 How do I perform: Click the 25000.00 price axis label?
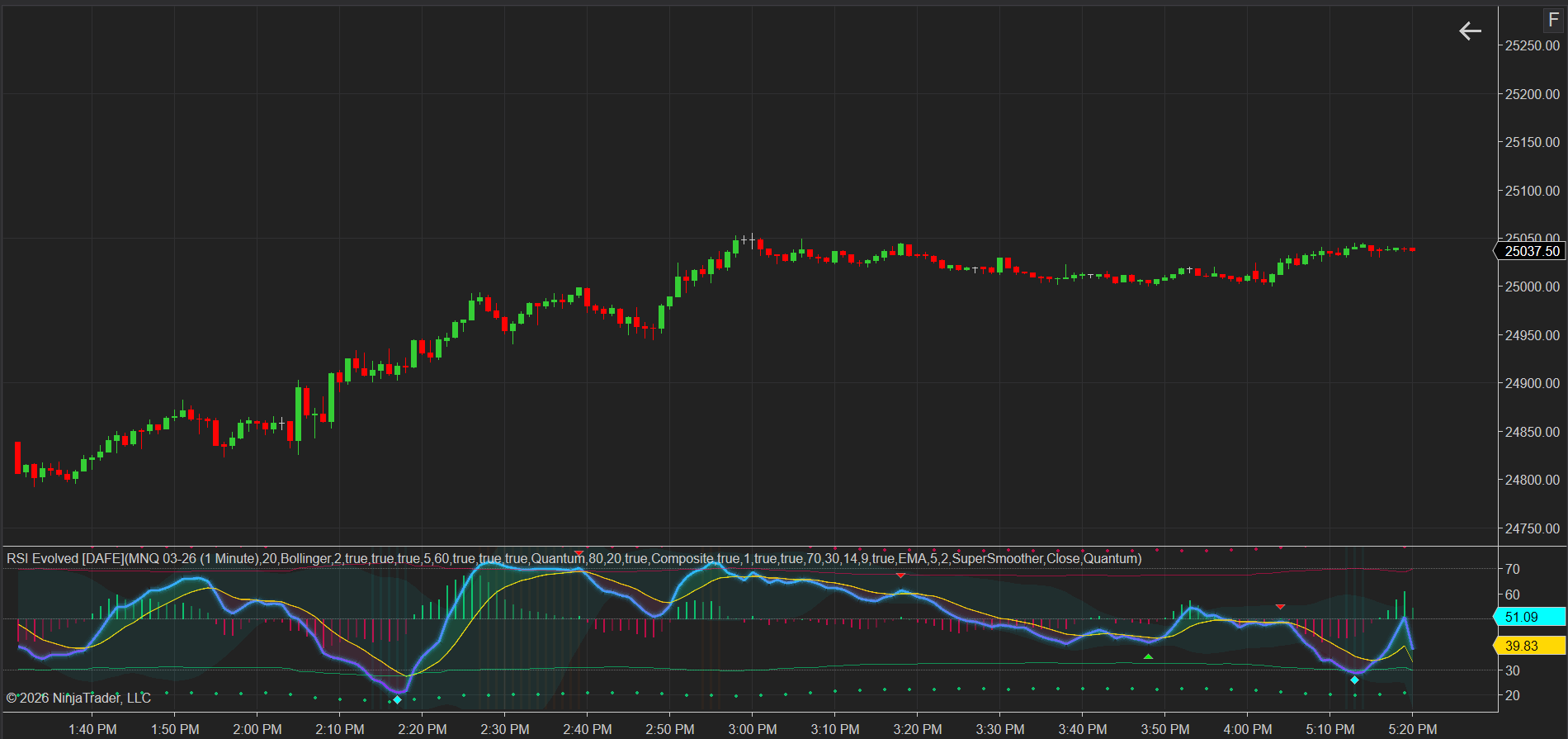(x=1533, y=287)
